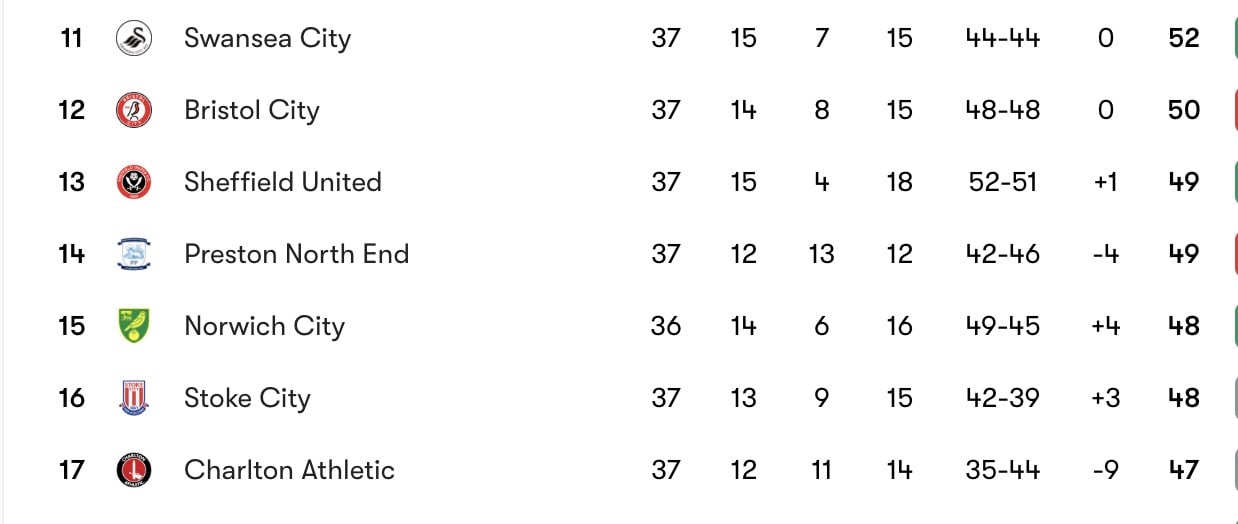The width and height of the screenshot is (1238, 524).
Task: Click the green form indicator beside Swansea's 52 points
Action: pos(1233,38)
